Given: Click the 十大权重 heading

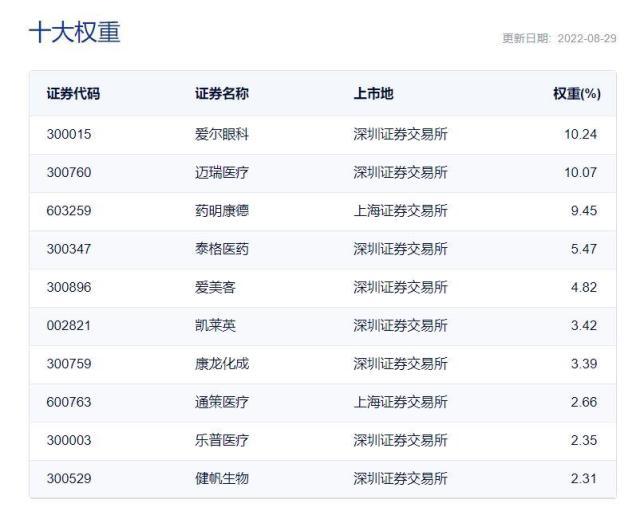Looking at the screenshot, I should tap(75, 32).
